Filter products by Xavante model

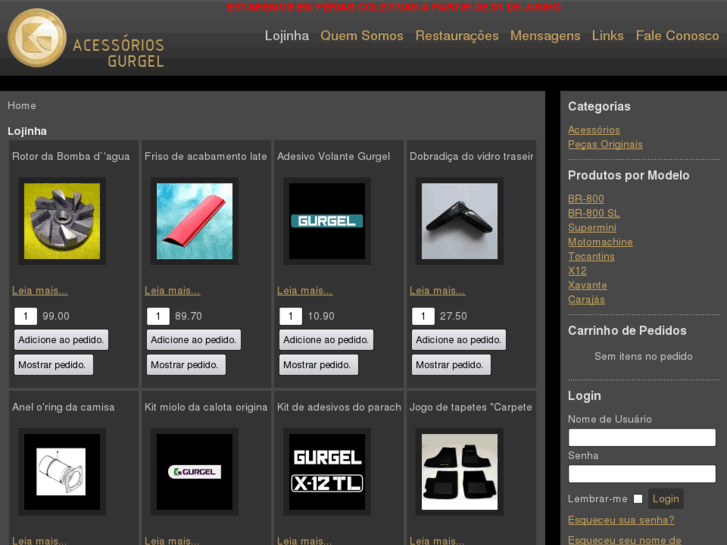pos(587,285)
